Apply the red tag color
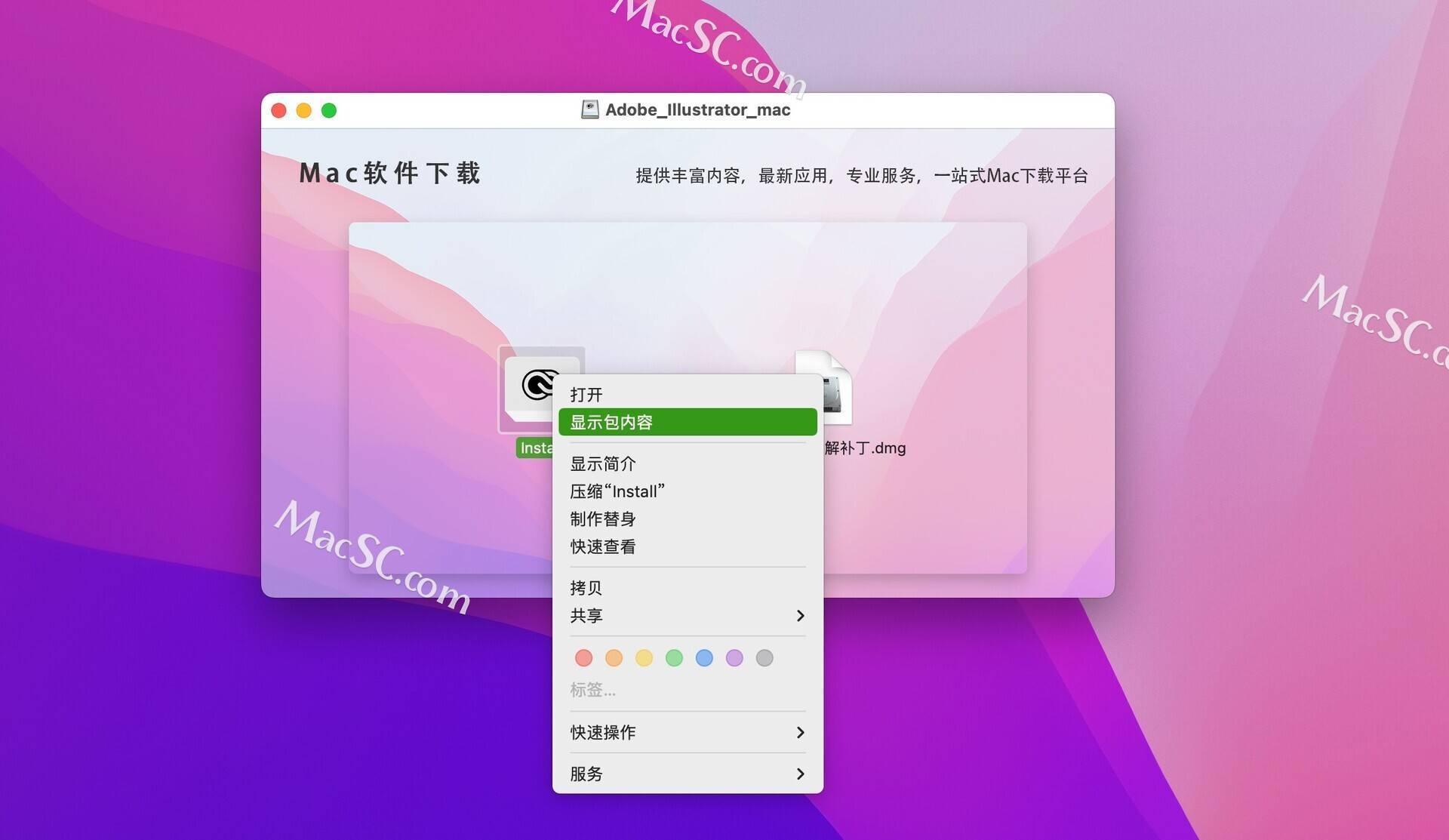The height and width of the screenshot is (840, 1449). click(583, 658)
